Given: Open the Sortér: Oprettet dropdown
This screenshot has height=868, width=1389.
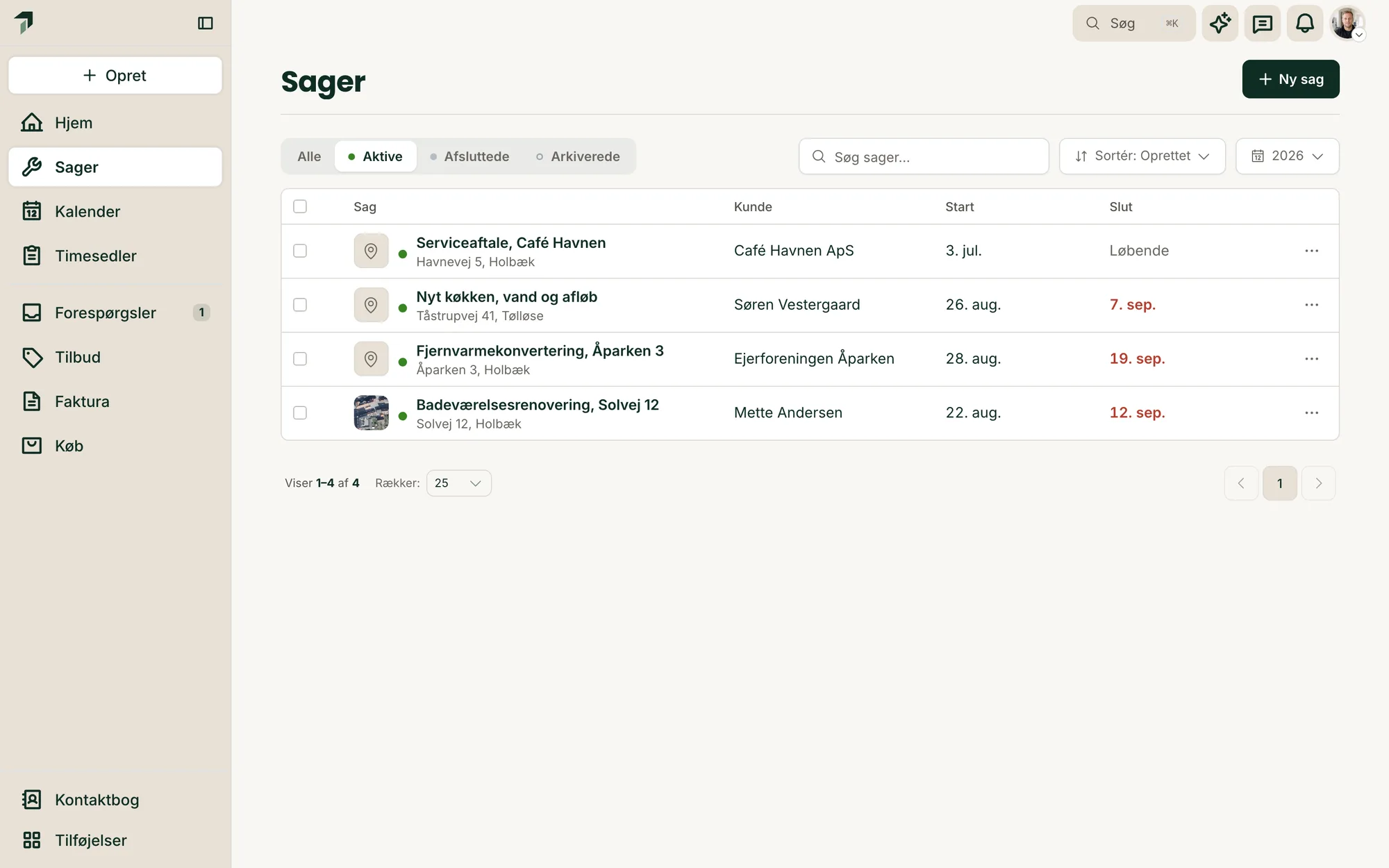Looking at the screenshot, I should pyautogui.click(x=1142, y=156).
